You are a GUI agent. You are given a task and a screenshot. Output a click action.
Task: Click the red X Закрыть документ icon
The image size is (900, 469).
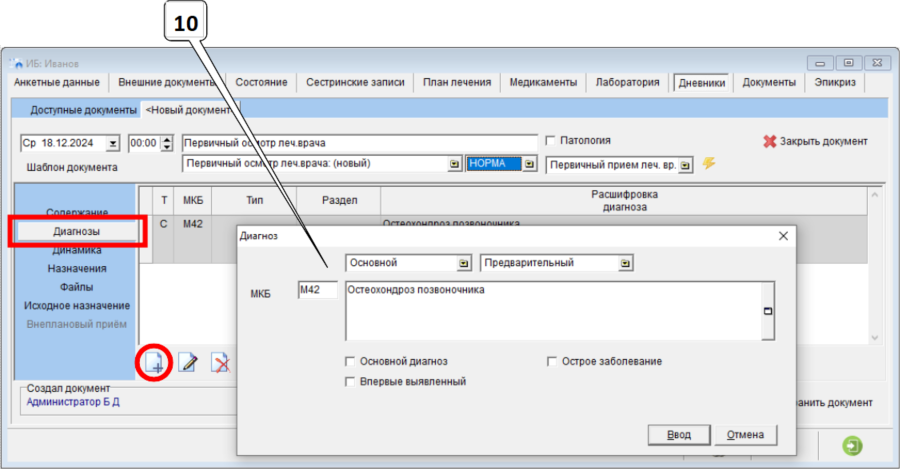point(769,142)
